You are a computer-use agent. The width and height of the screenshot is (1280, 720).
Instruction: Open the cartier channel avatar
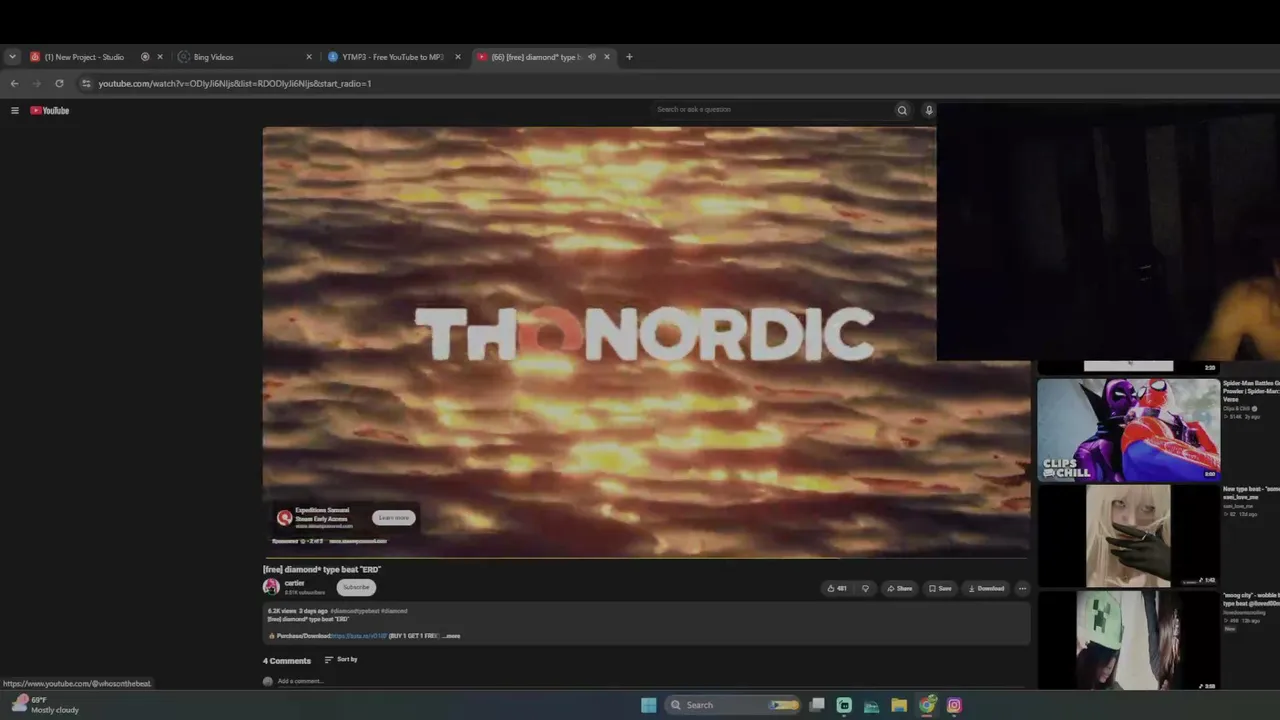tap(271, 587)
